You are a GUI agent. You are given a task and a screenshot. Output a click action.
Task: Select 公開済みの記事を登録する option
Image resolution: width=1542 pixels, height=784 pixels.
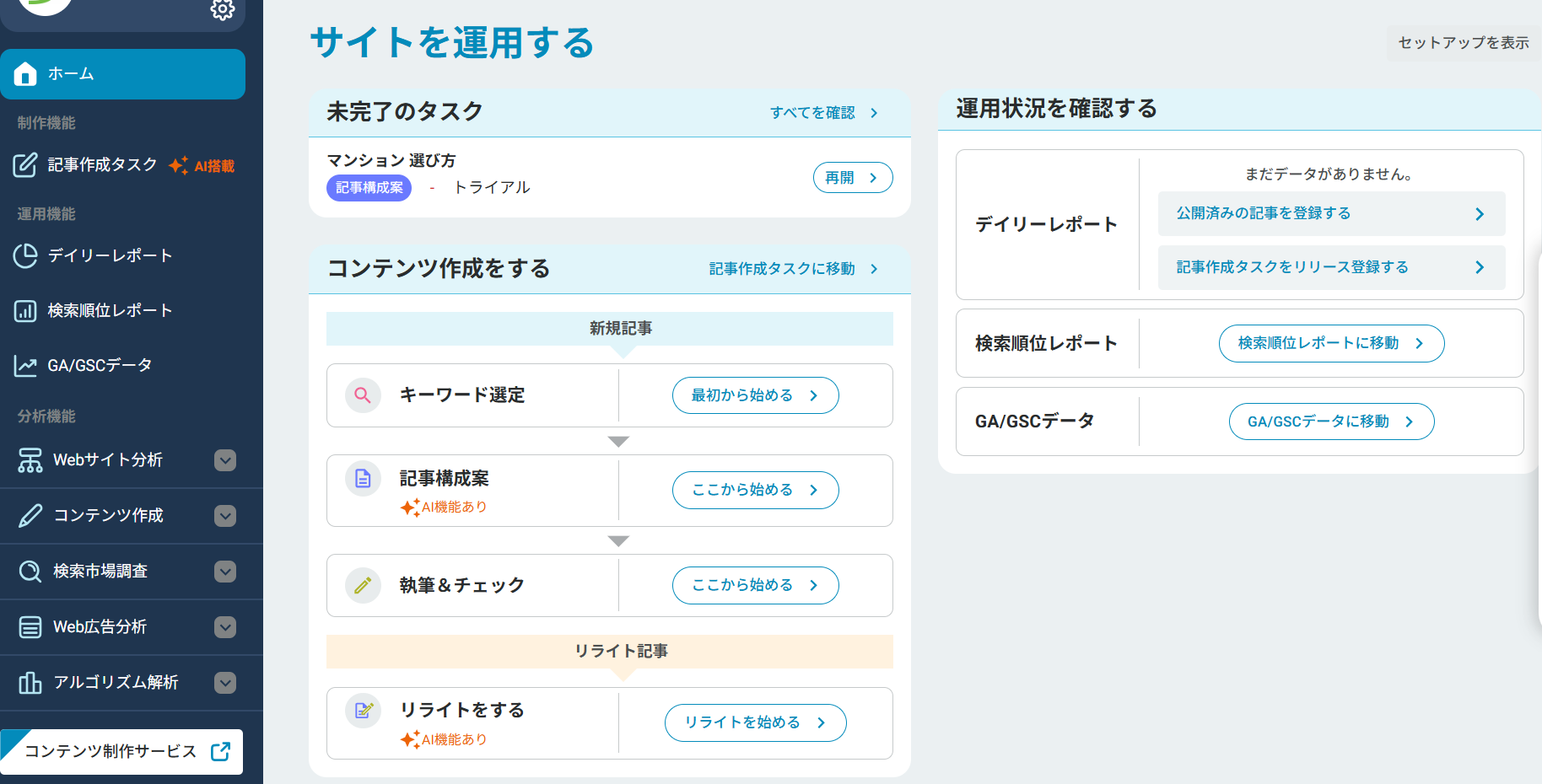coord(1330,214)
